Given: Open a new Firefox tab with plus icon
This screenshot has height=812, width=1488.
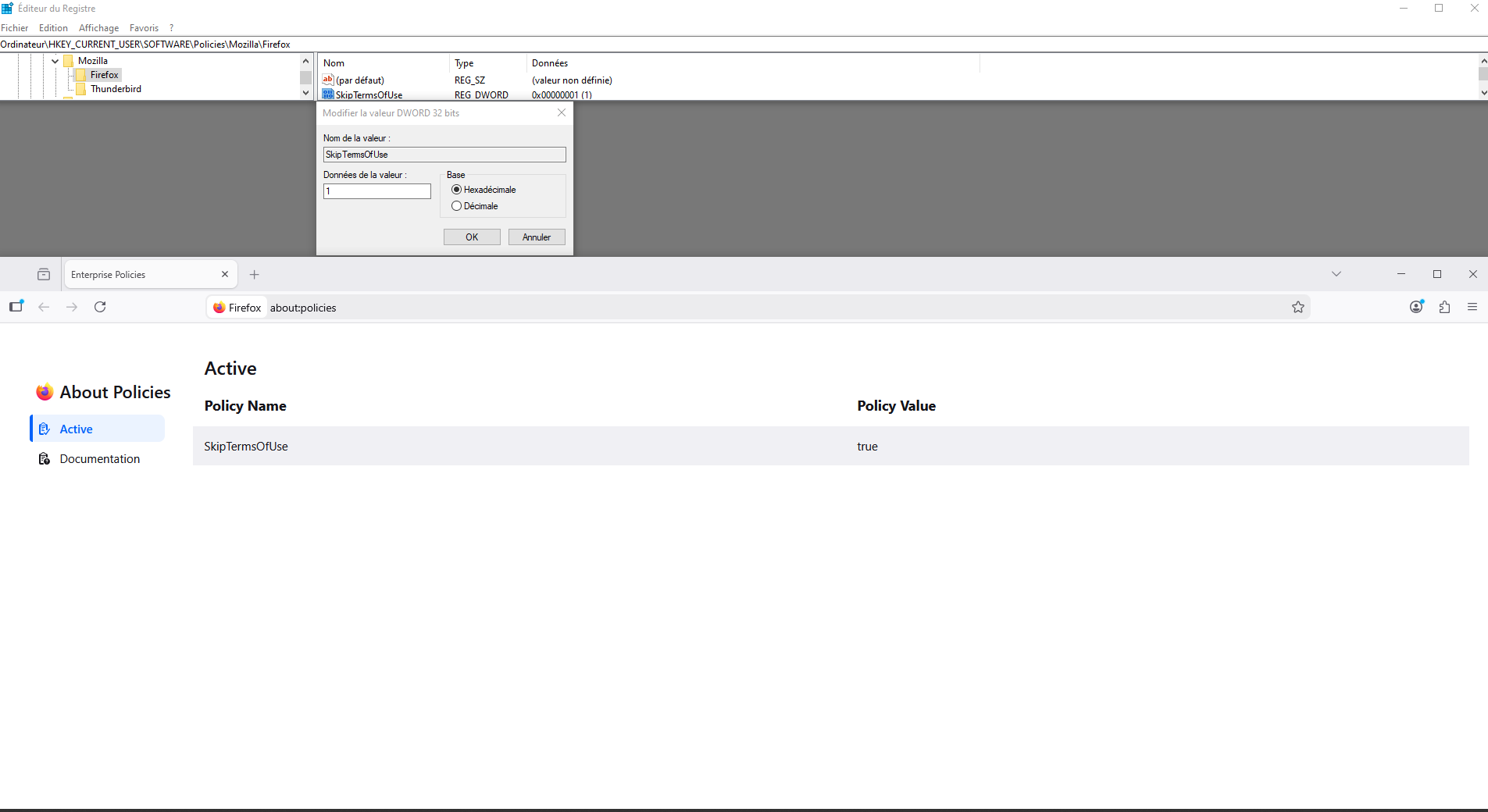Looking at the screenshot, I should pyautogui.click(x=255, y=275).
